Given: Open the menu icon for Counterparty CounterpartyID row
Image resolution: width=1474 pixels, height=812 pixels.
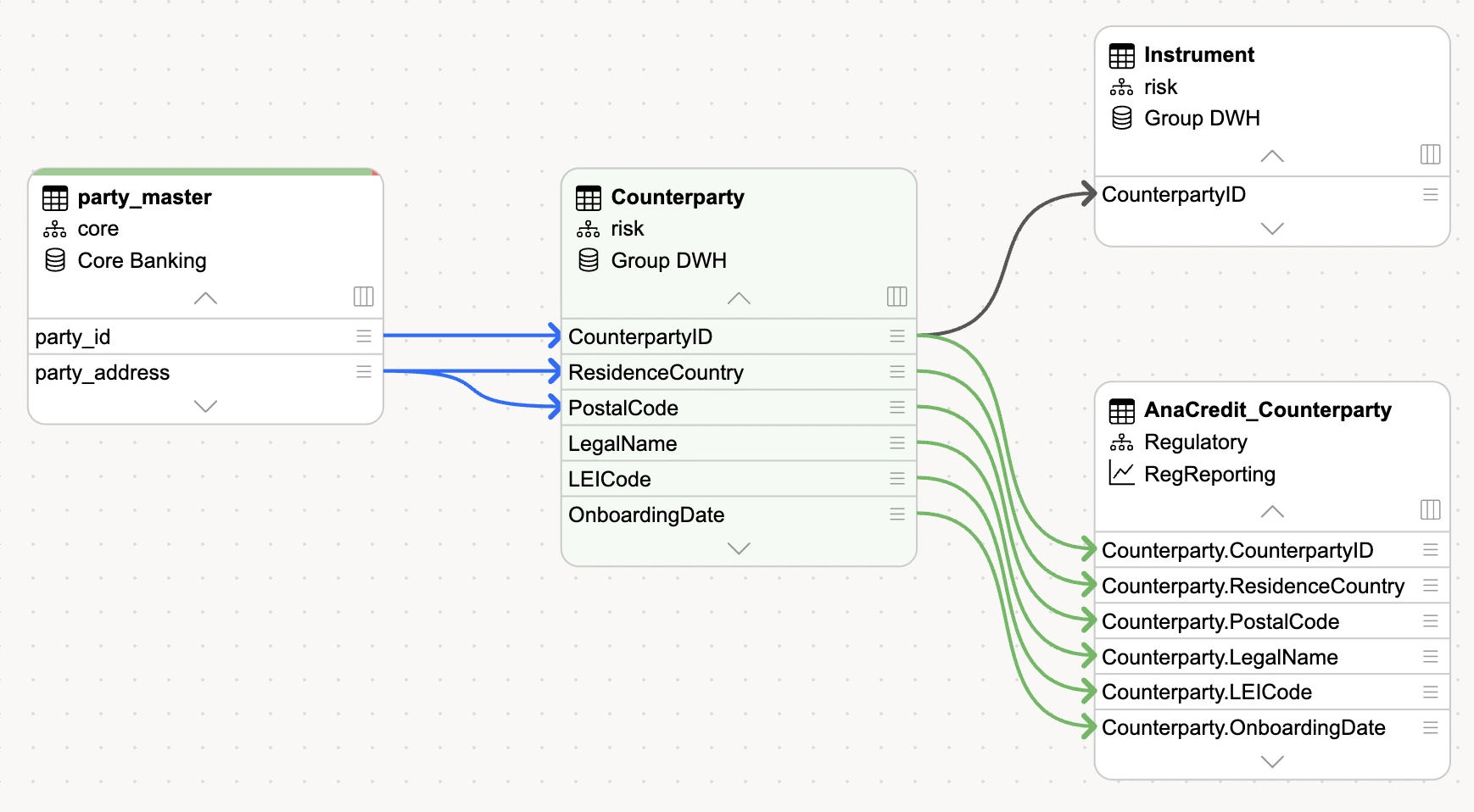Looking at the screenshot, I should pyautogui.click(x=897, y=336).
